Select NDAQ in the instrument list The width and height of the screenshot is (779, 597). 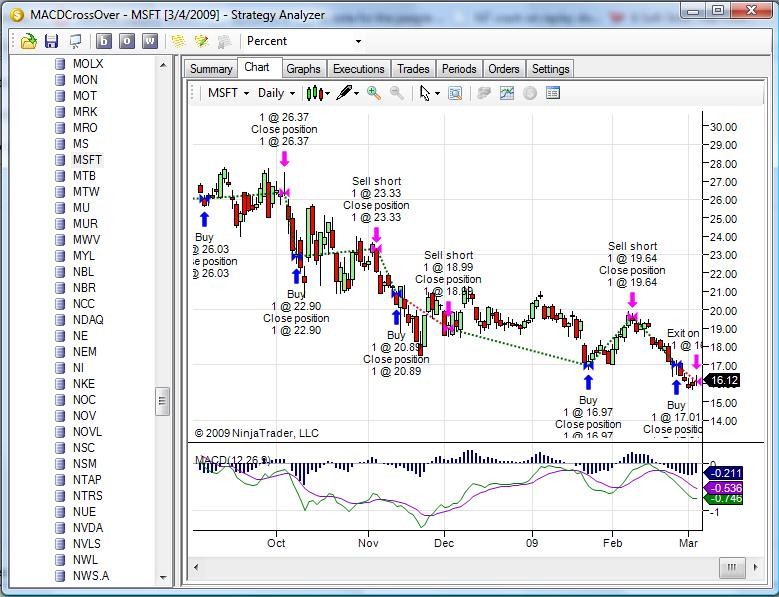(x=88, y=319)
